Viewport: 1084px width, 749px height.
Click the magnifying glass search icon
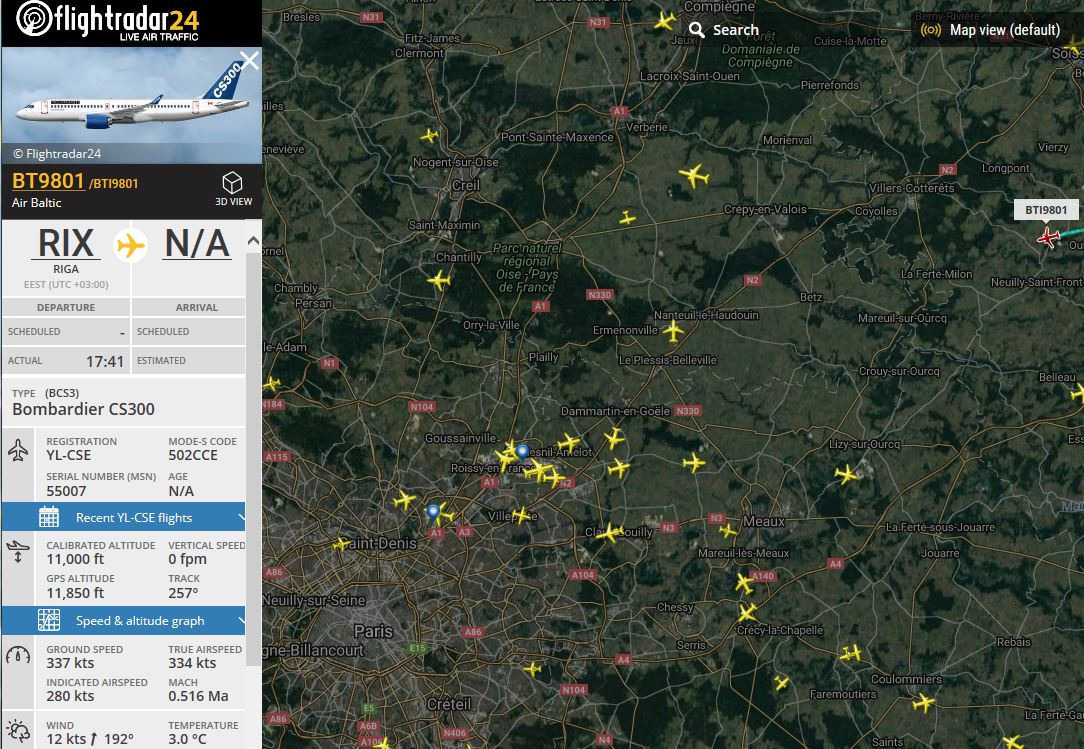click(696, 30)
